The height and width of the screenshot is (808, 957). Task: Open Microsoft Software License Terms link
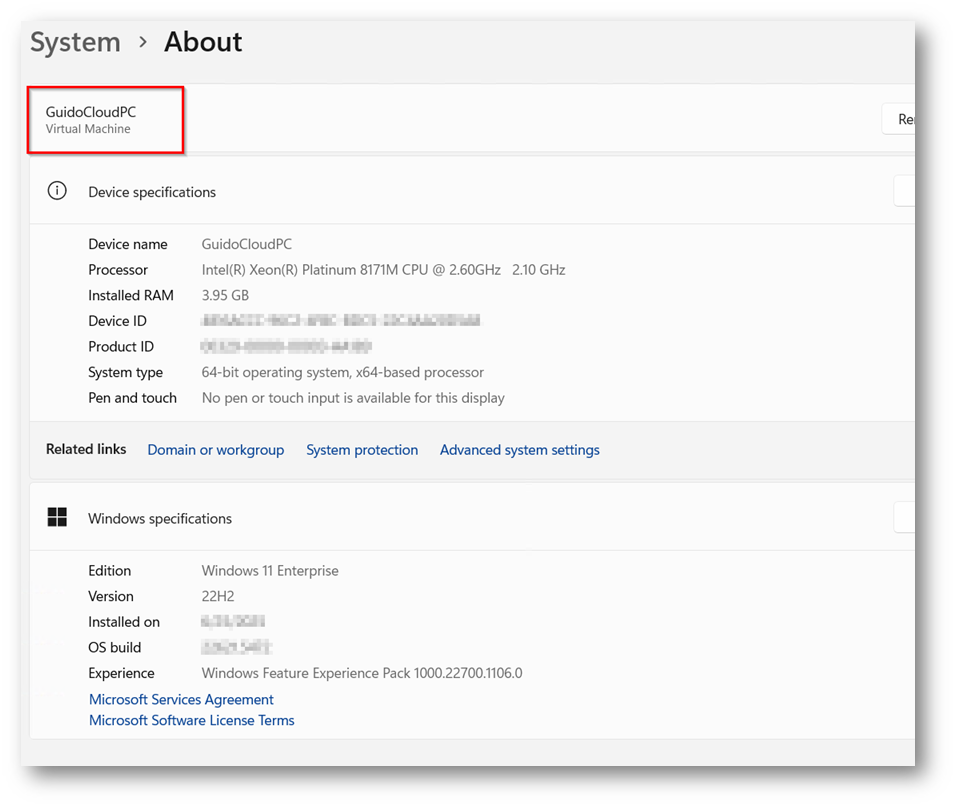[192, 720]
